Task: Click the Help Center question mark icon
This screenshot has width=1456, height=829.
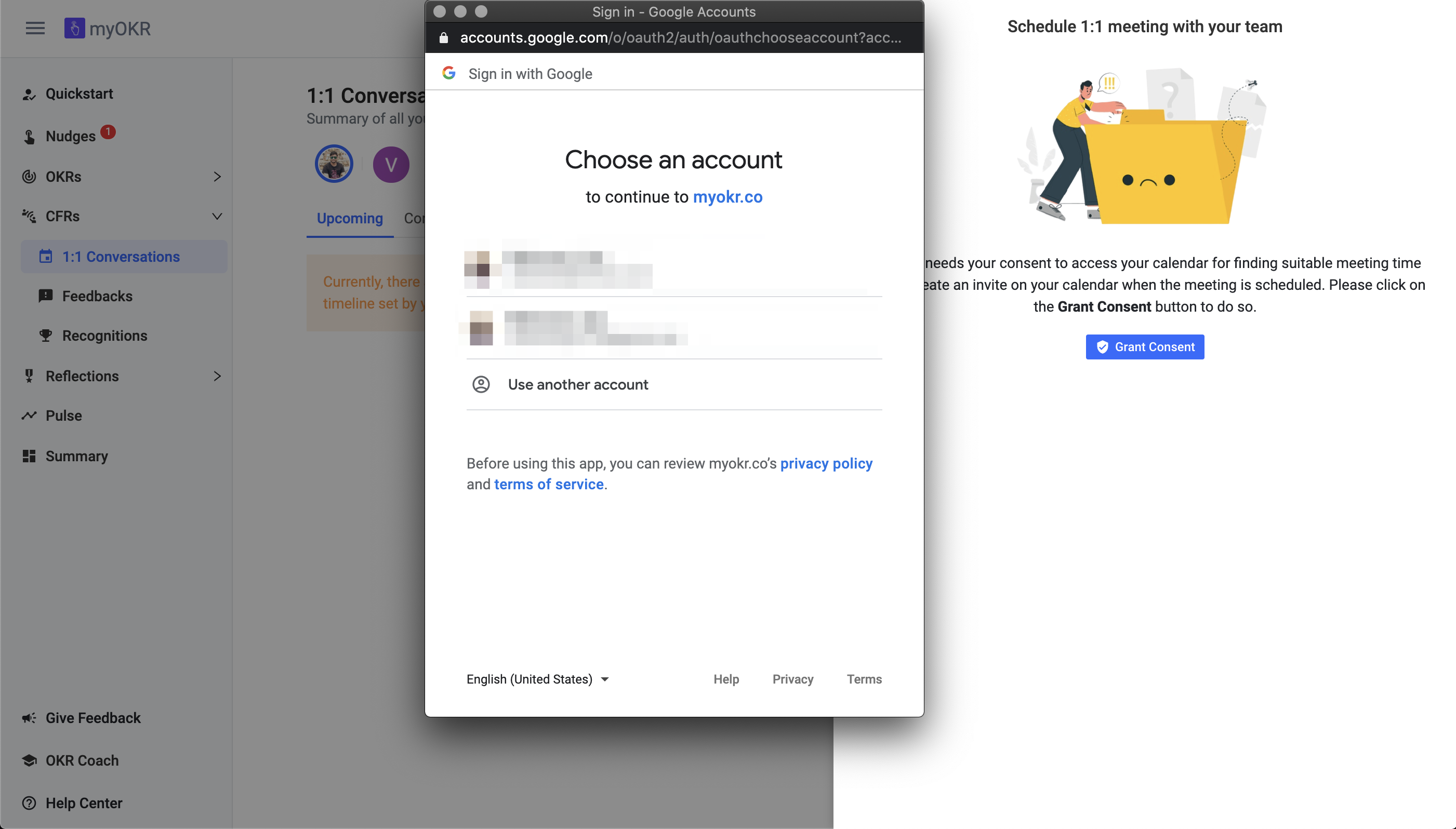Action: [29, 804]
